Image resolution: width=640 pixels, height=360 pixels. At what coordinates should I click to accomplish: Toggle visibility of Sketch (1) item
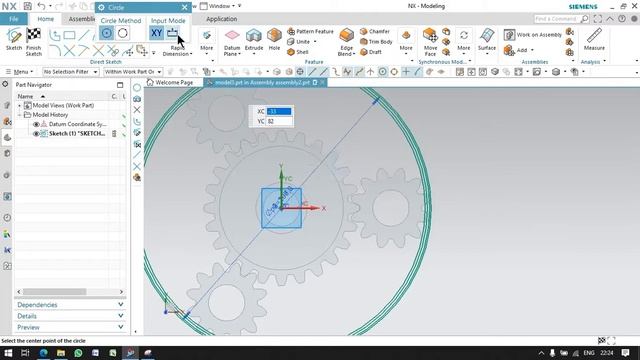coord(36,134)
